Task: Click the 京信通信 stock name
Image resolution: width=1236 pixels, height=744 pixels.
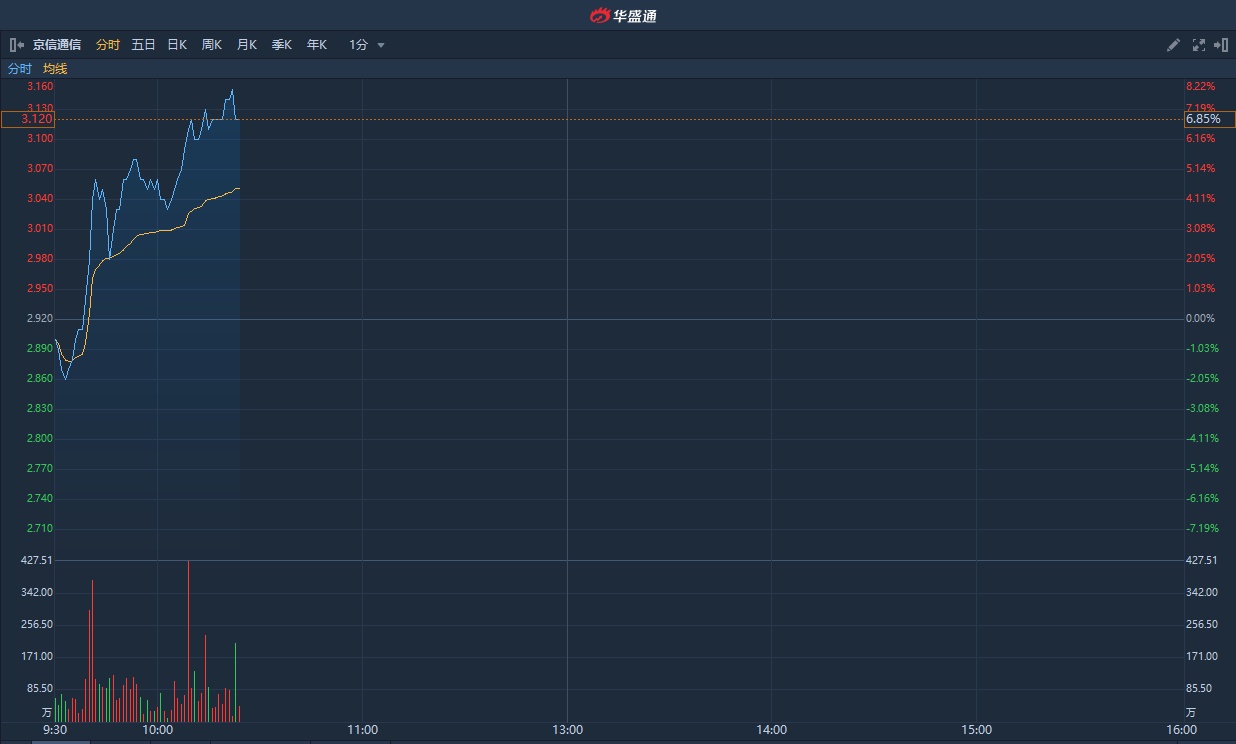Action: click(57, 45)
